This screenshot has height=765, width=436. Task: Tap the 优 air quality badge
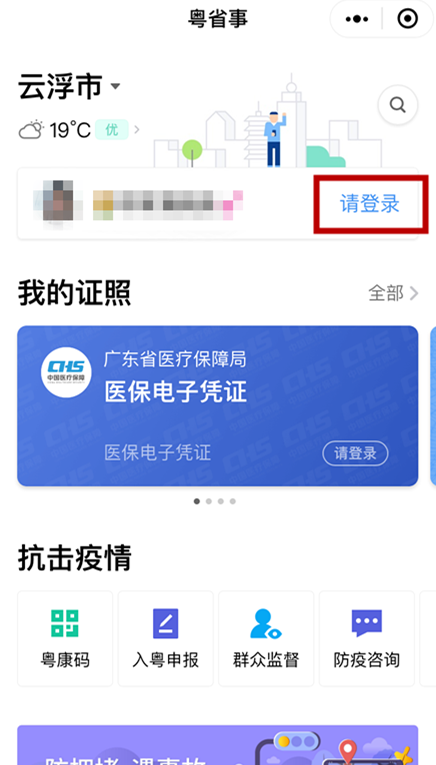(112, 130)
